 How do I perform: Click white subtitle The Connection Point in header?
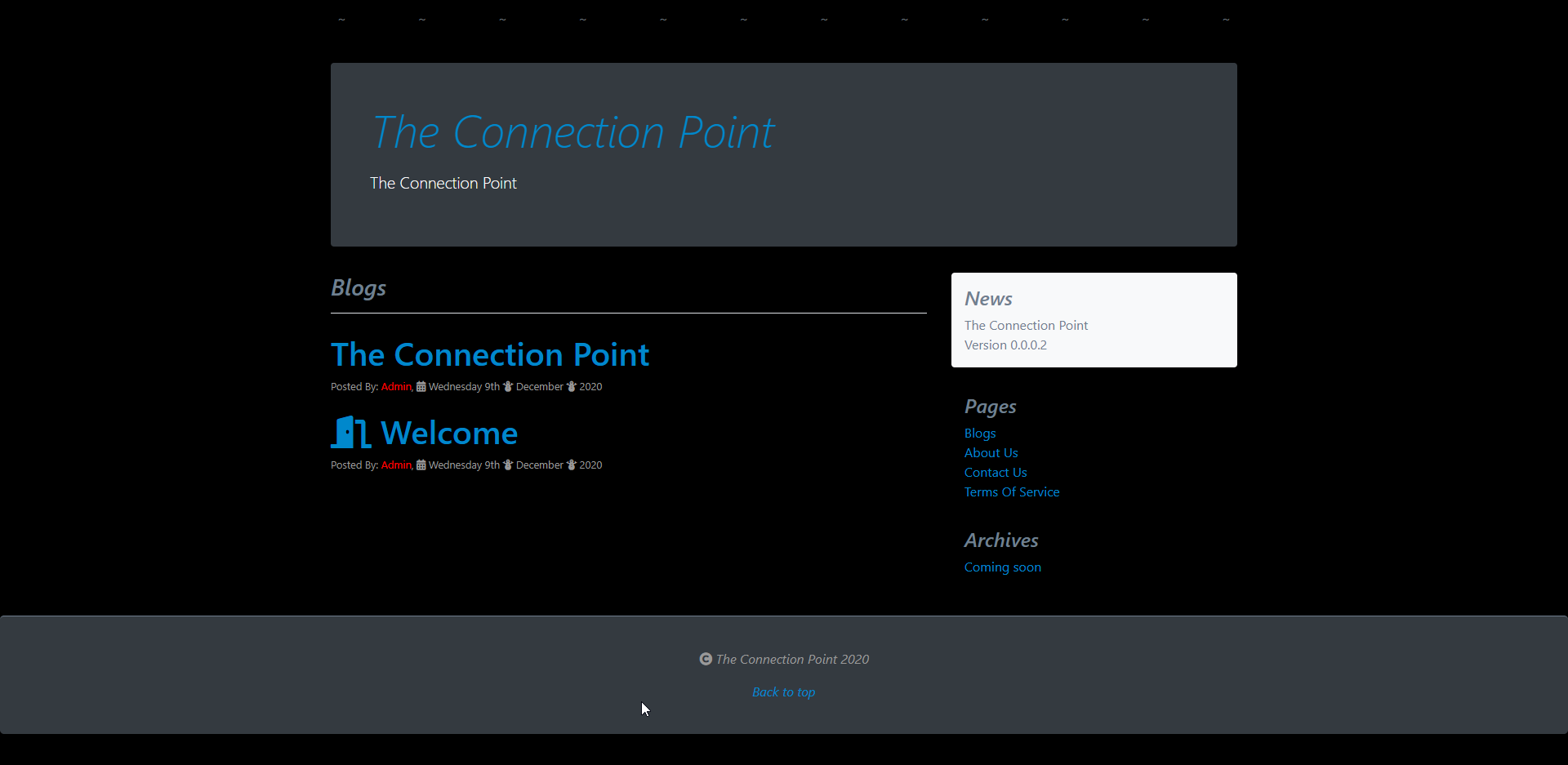443,184
